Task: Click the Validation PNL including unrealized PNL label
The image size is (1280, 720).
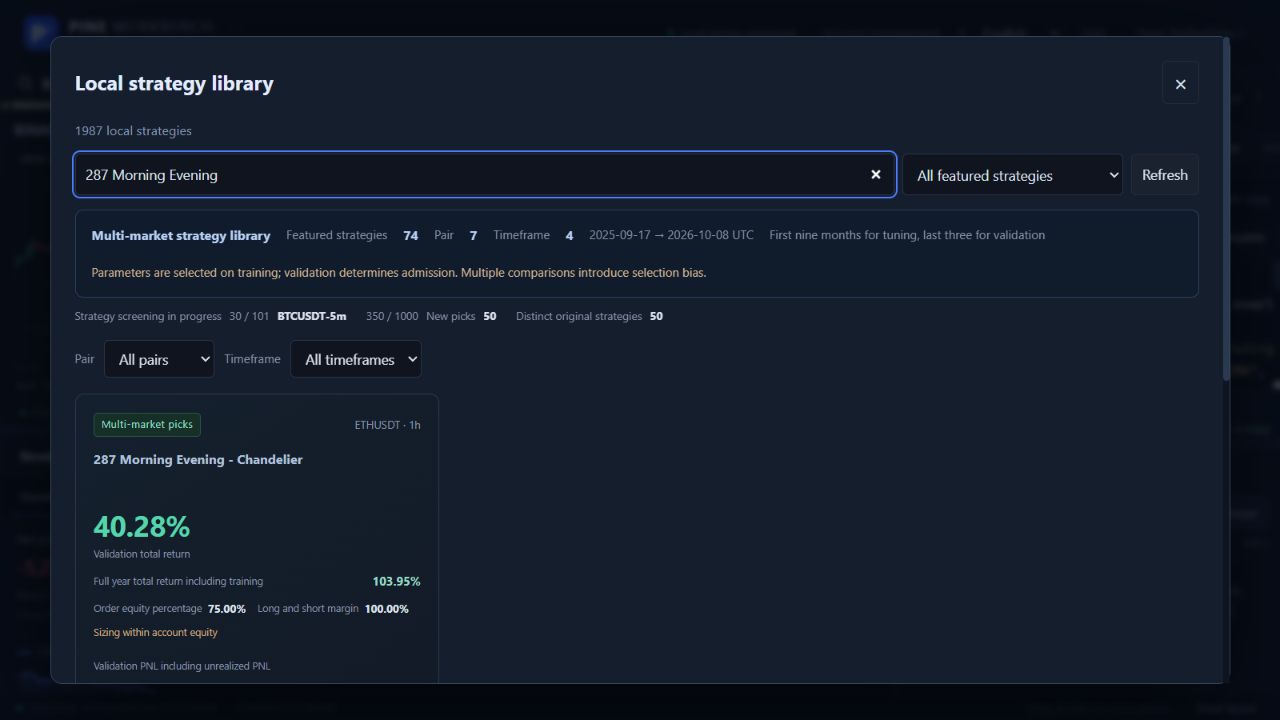Action: tap(182, 666)
